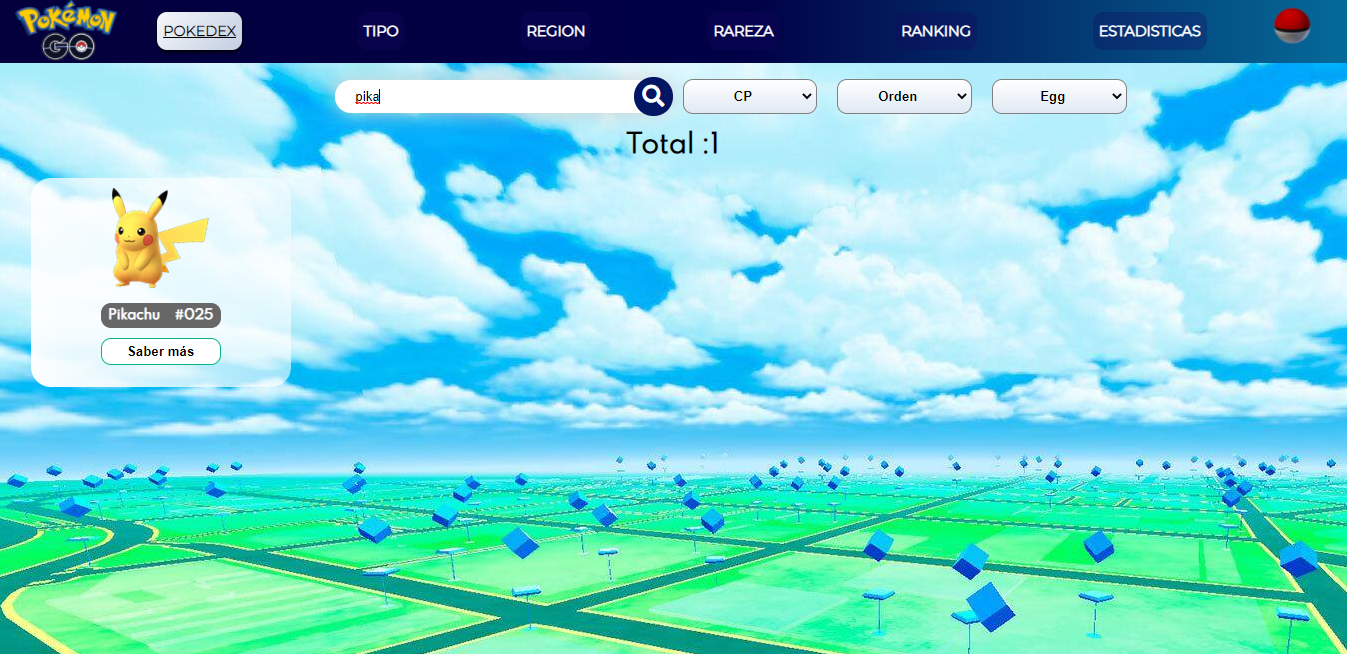
Task: Click the magnifying glass search icon
Action: 653,96
